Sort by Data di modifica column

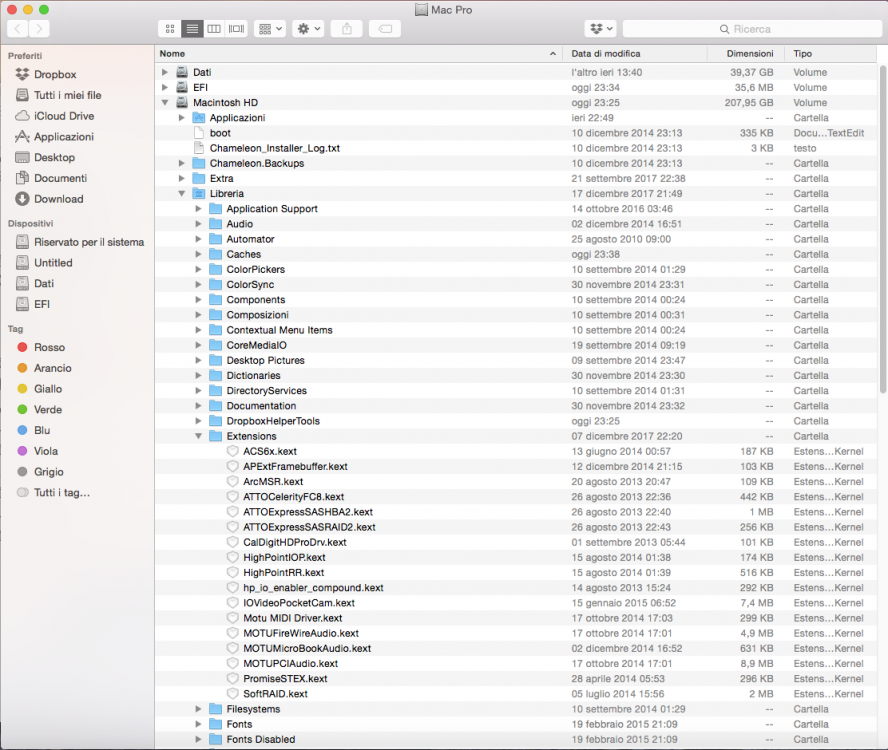click(635, 53)
